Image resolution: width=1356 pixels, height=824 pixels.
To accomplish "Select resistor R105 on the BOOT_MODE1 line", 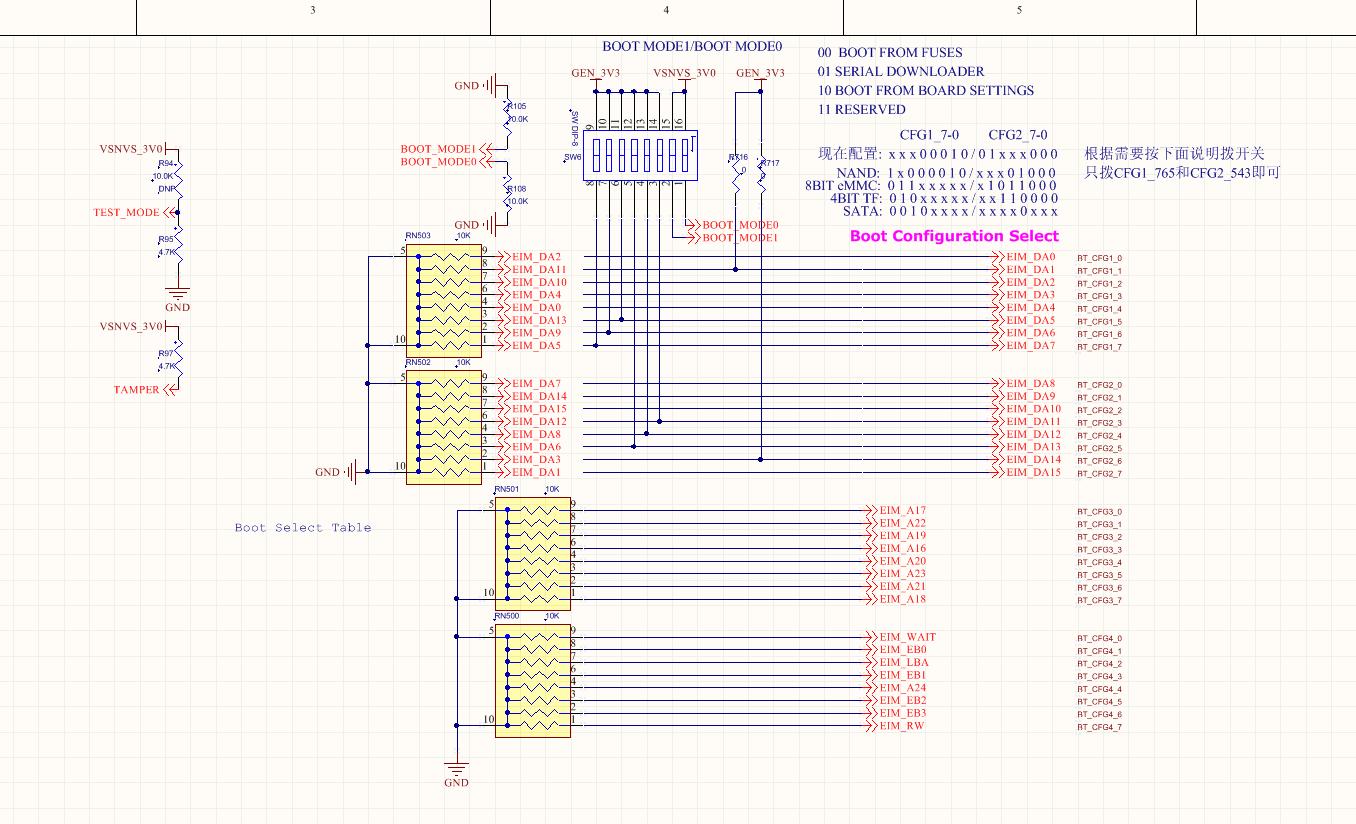I will click(x=507, y=117).
